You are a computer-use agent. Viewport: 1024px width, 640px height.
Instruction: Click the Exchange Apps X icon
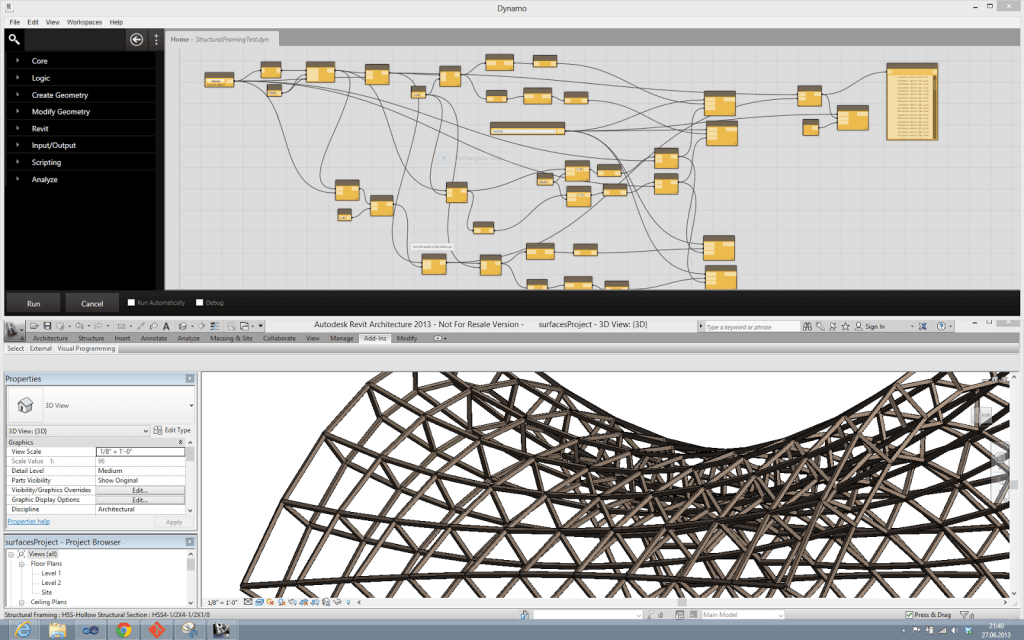coord(923,327)
